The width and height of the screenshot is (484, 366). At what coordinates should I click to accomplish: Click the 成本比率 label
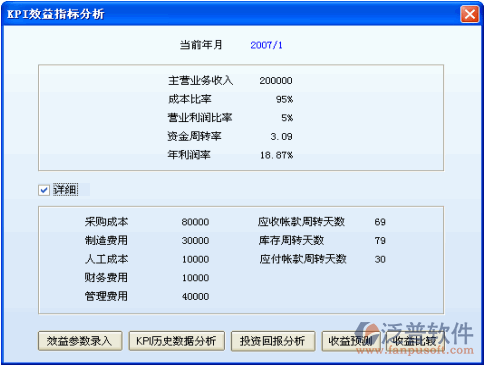tap(189, 99)
